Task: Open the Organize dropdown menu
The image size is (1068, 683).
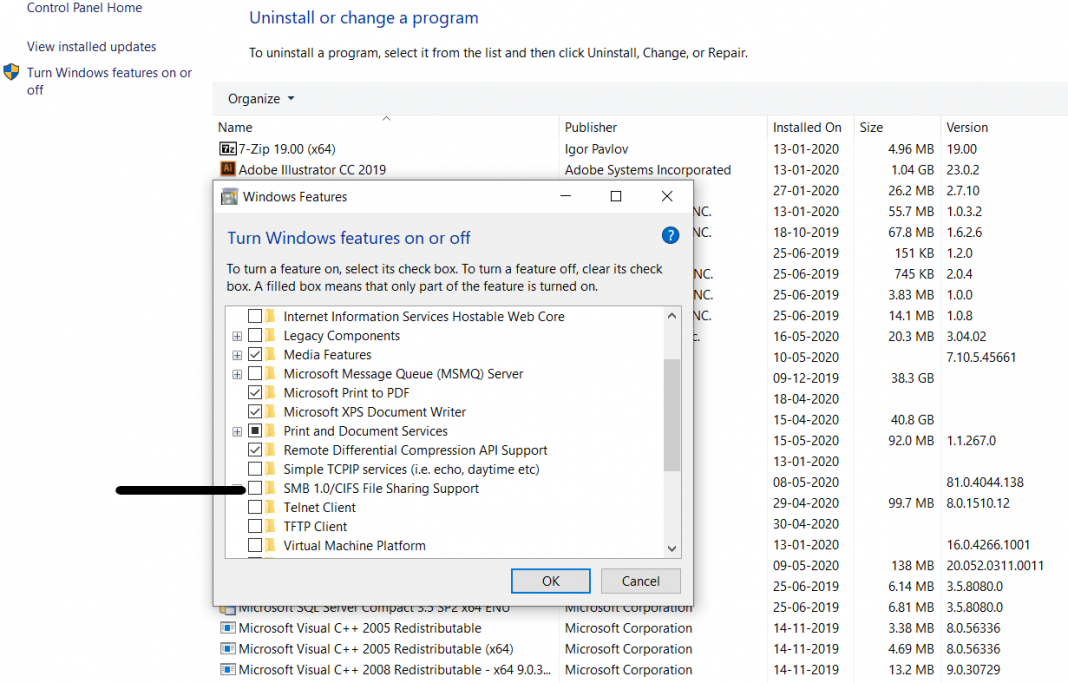Action: pyautogui.click(x=260, y=98)
